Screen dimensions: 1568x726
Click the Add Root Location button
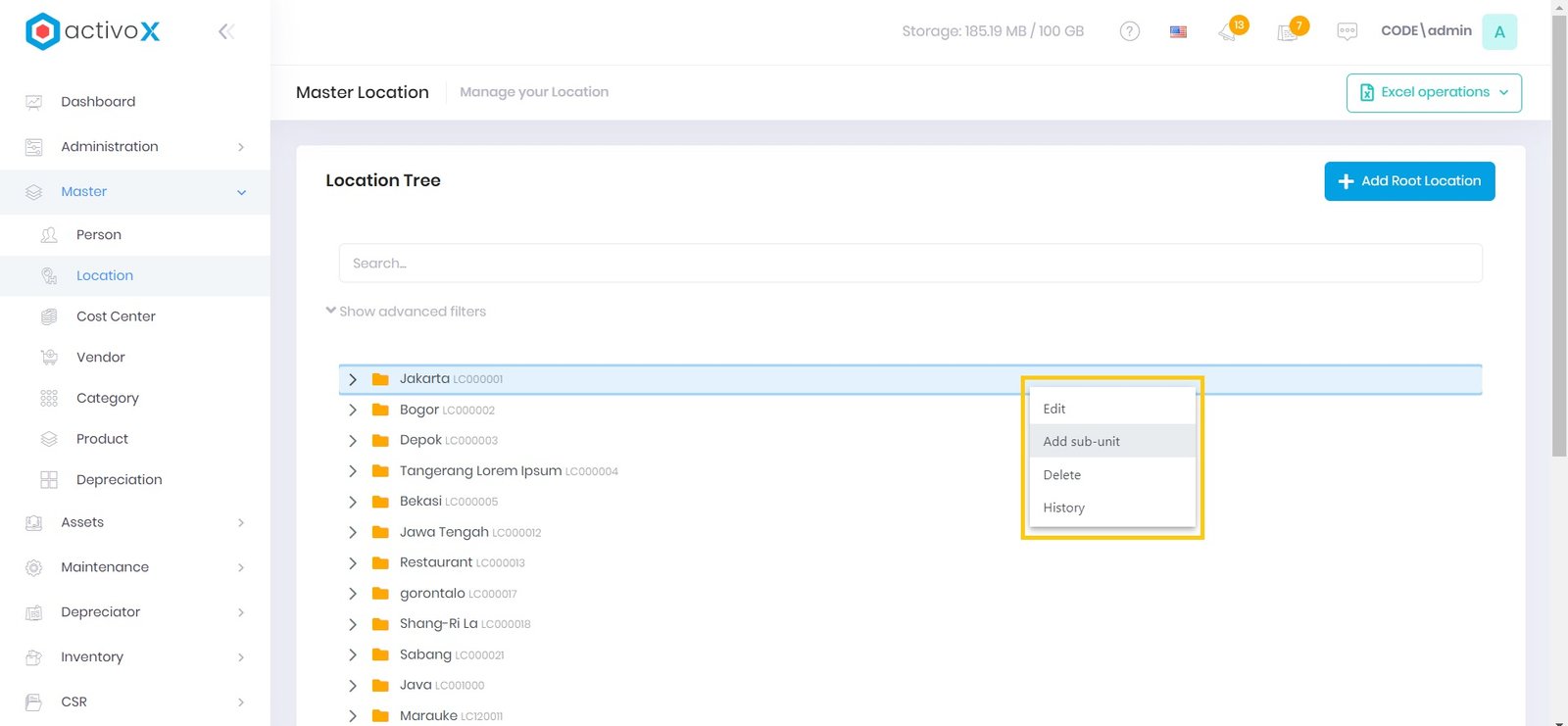[1408, 181]
